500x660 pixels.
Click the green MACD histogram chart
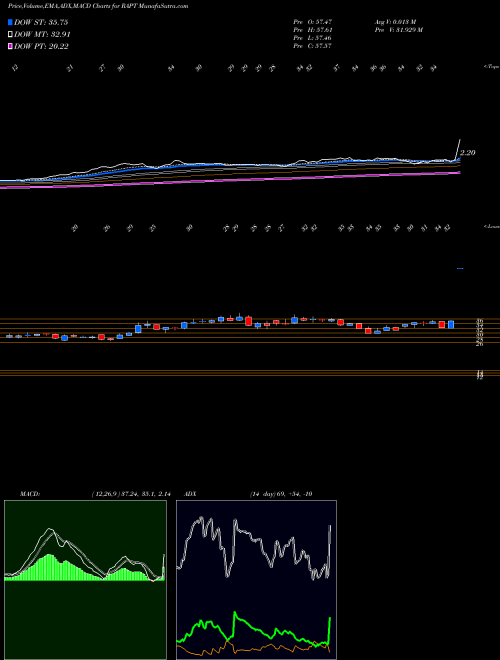[x=85, y=580]
